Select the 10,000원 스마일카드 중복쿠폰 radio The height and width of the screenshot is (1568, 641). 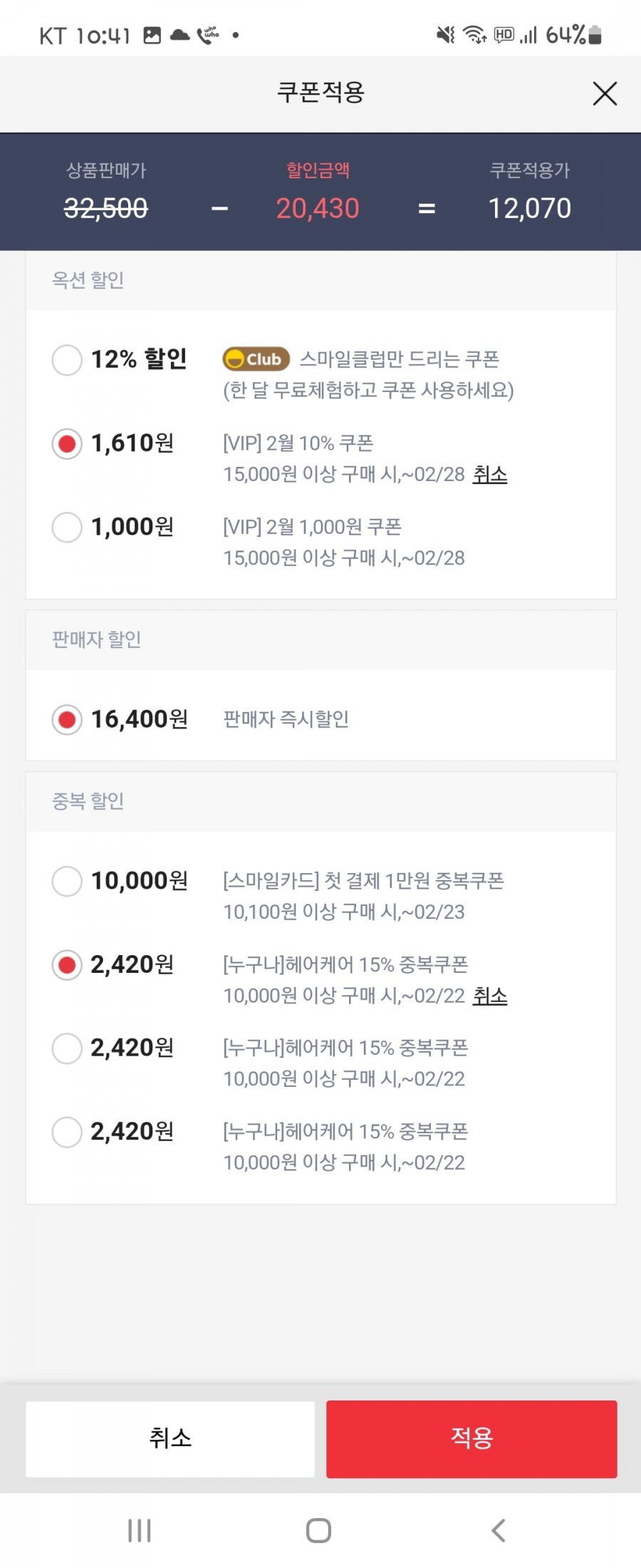coord(67,881)
